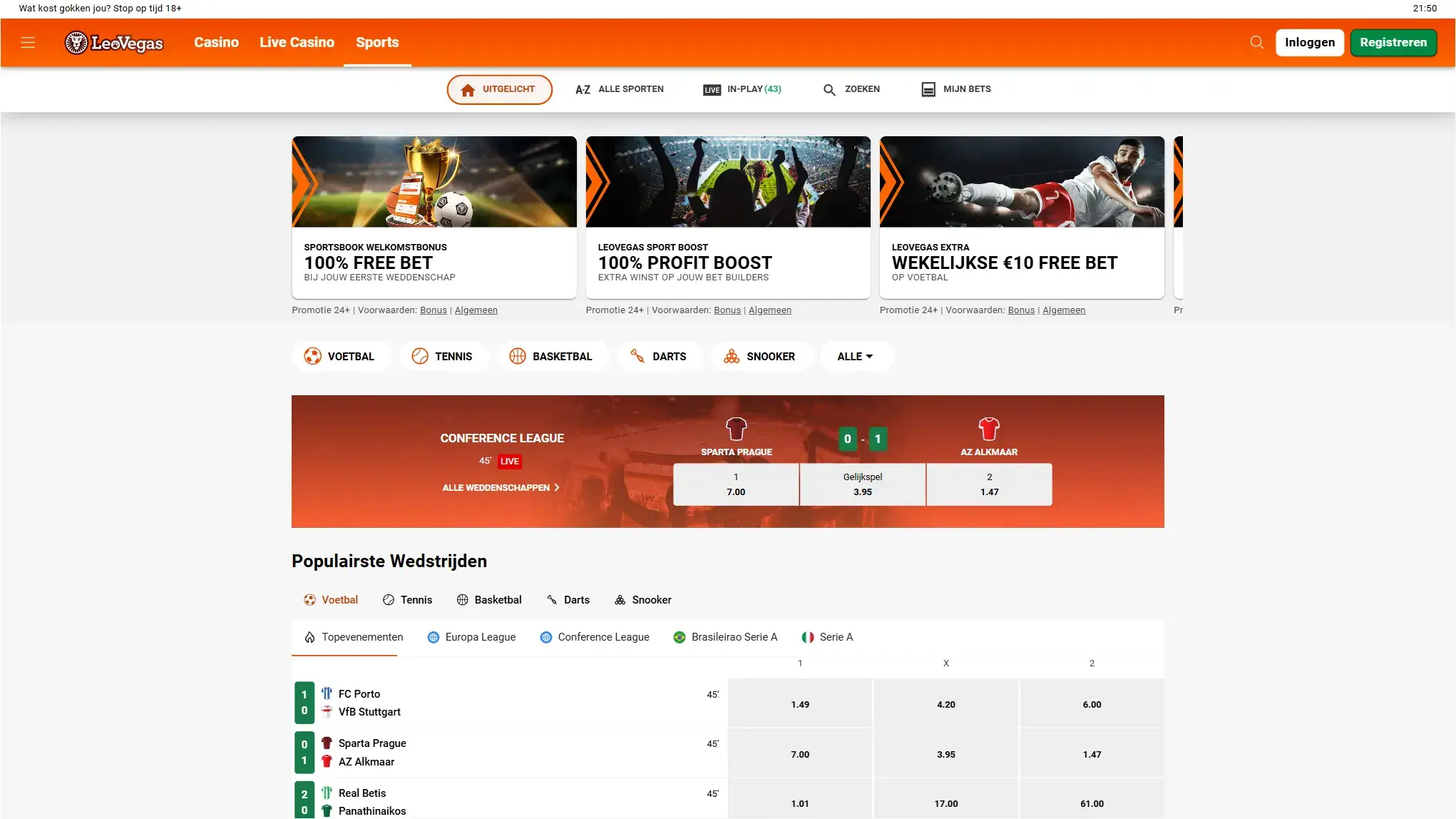Open FC Porto match row

[x=510, y=703]
